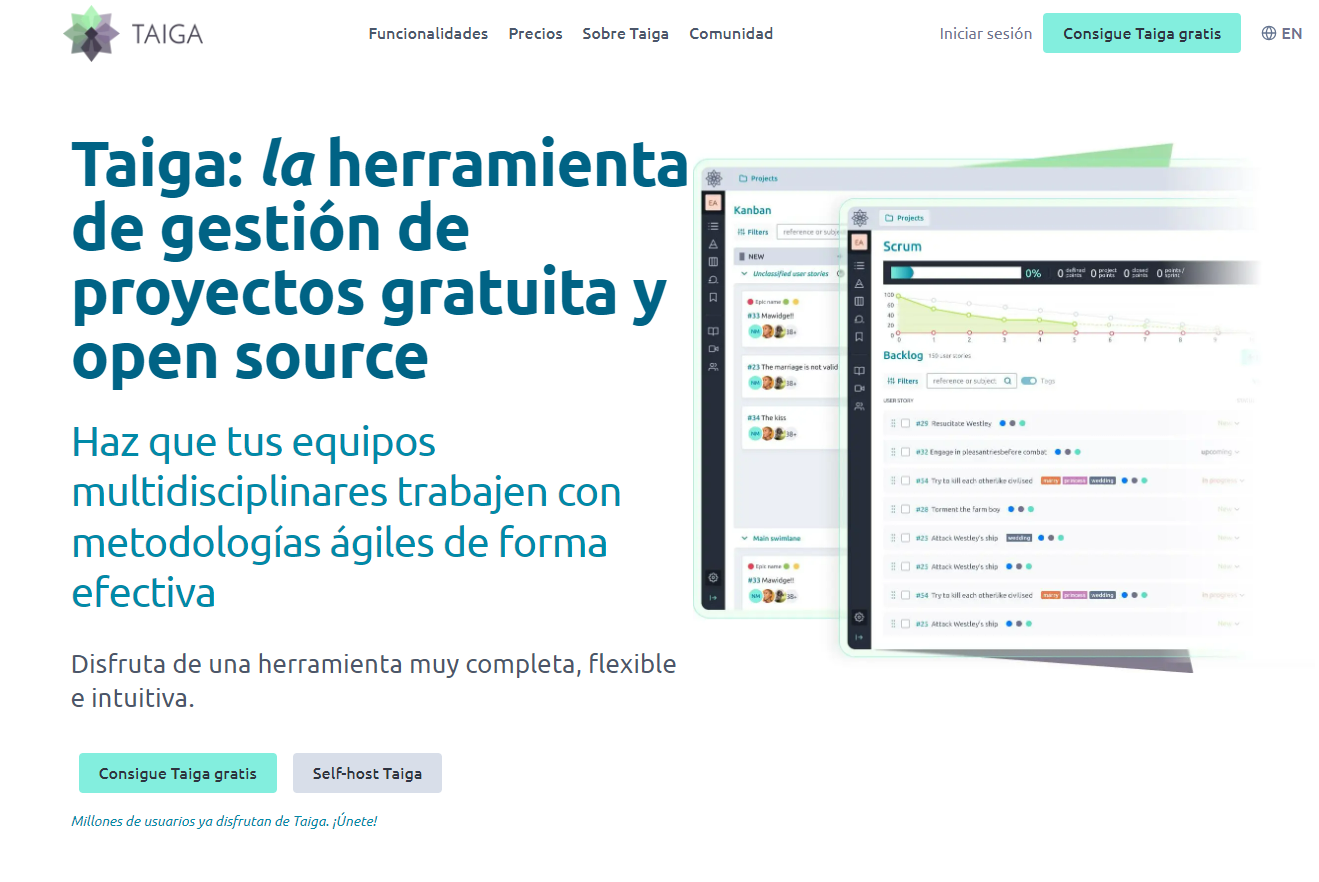Open the EA avatar in Scrum sidebar
Image resolution: width=1319 pixels, height=882 pixels.
tap(859, 242)
